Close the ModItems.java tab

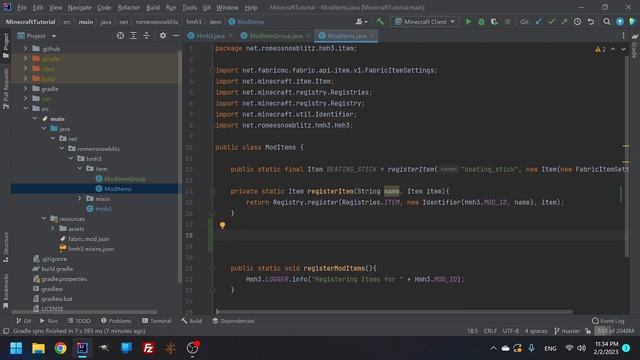coord(371,36)
